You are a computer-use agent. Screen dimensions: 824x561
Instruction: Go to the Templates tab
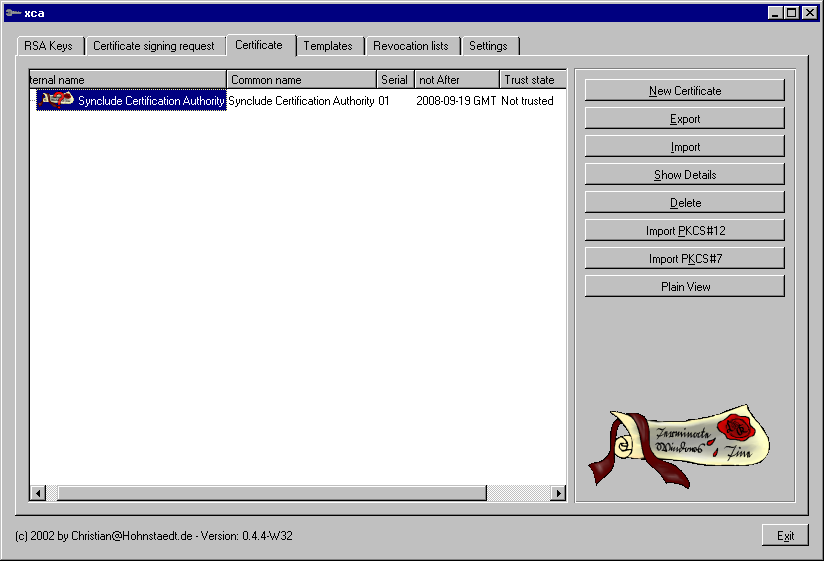[x=328, y=46]
